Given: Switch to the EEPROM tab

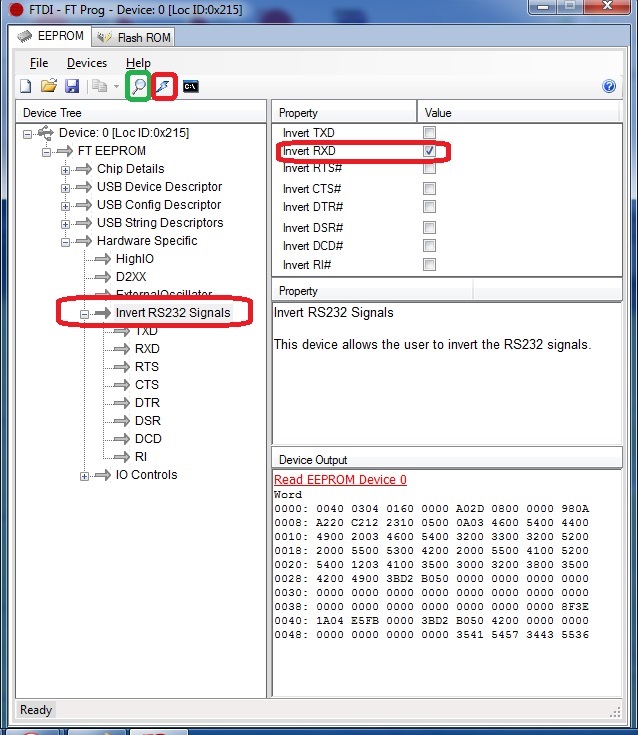Looking at the screenshot, I should click(x=50, y=36).
